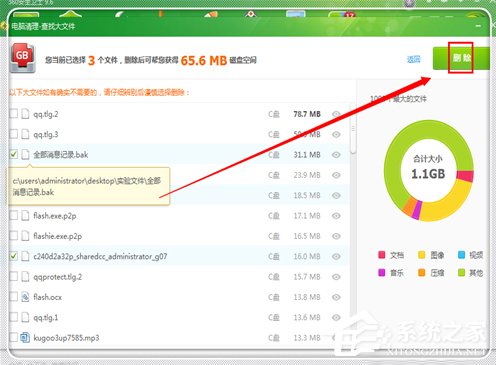
Task: Click the file icon of 全部消息记录.bak
Action: coord(25,155)
